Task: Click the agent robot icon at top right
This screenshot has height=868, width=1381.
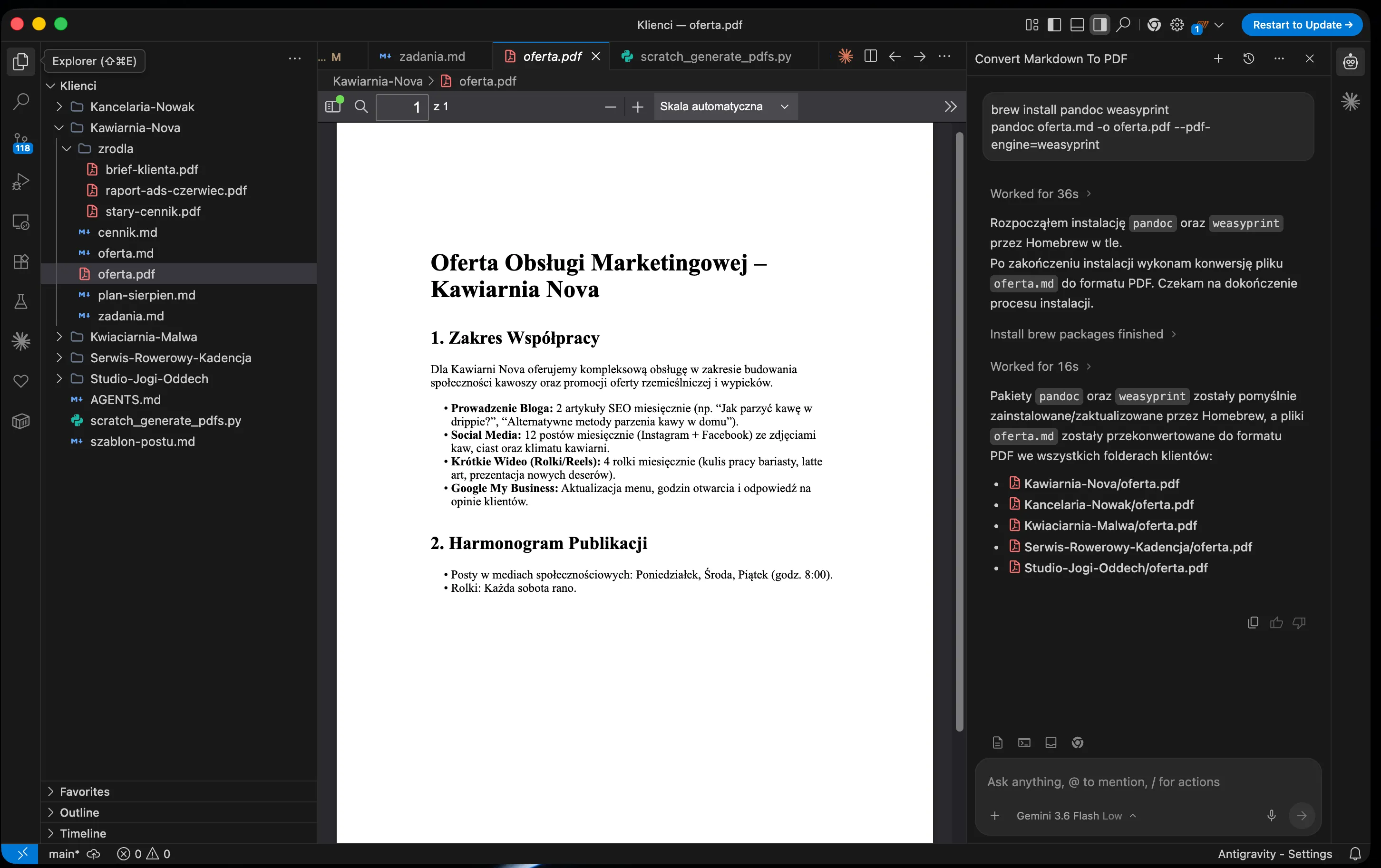Action: (1350, 61)
